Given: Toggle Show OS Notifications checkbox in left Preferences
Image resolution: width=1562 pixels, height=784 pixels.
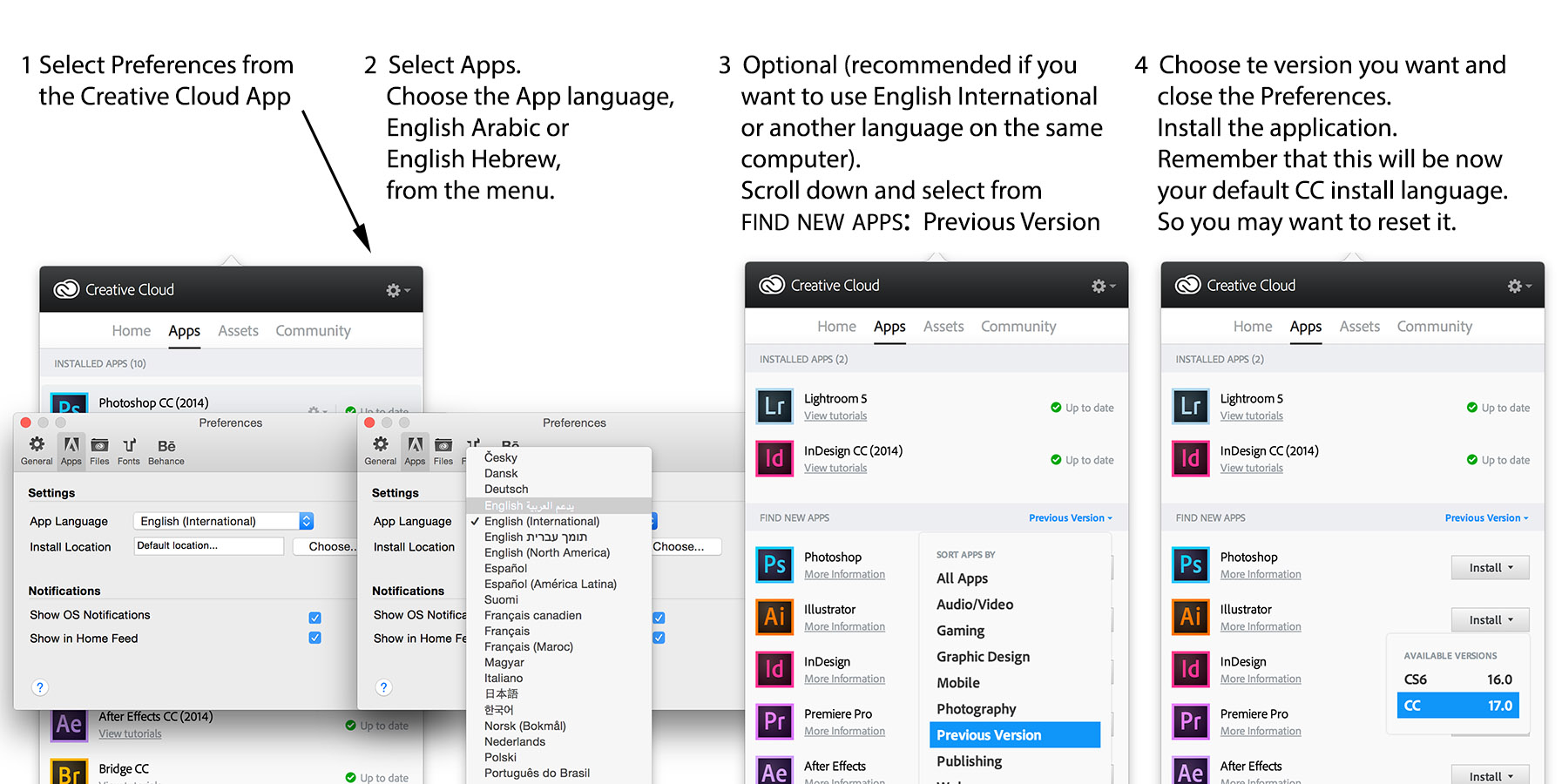Looking at the screenshot, I should click(x=314, y=618).
